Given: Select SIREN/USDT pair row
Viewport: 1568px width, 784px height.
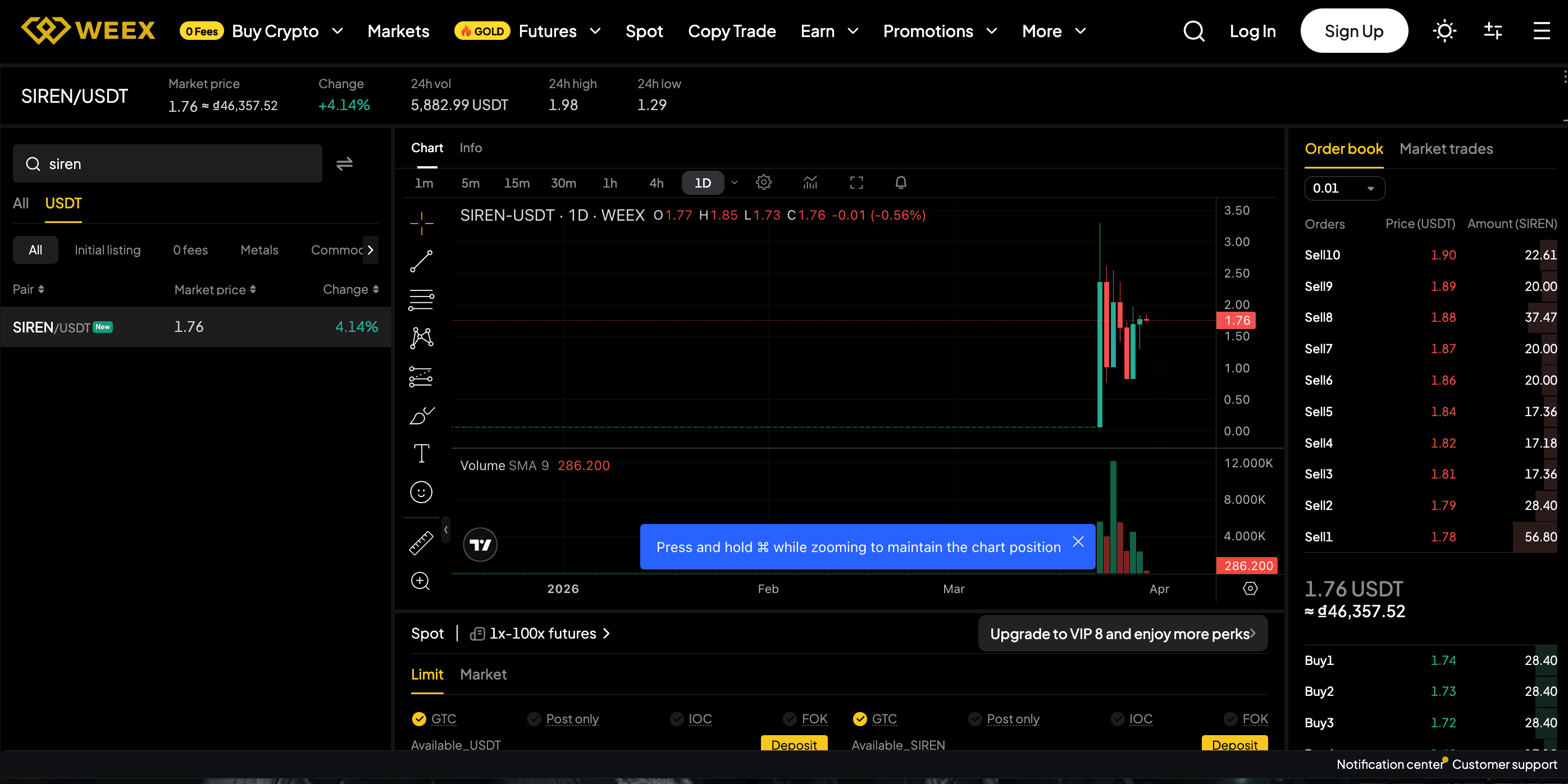Looking at the screenshot, I should 195,327.
